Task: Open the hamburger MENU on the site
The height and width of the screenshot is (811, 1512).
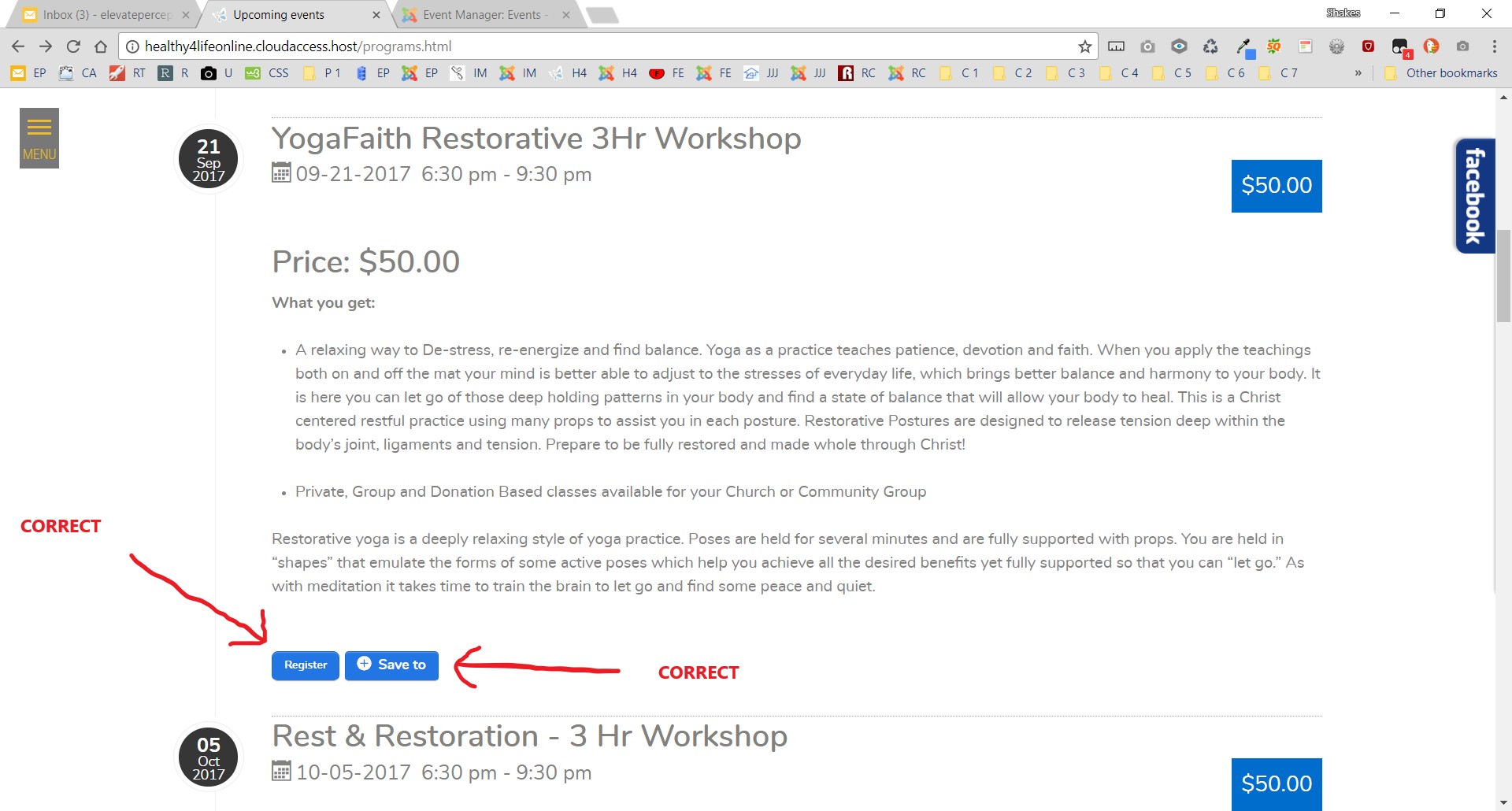Action: (39, 138)
